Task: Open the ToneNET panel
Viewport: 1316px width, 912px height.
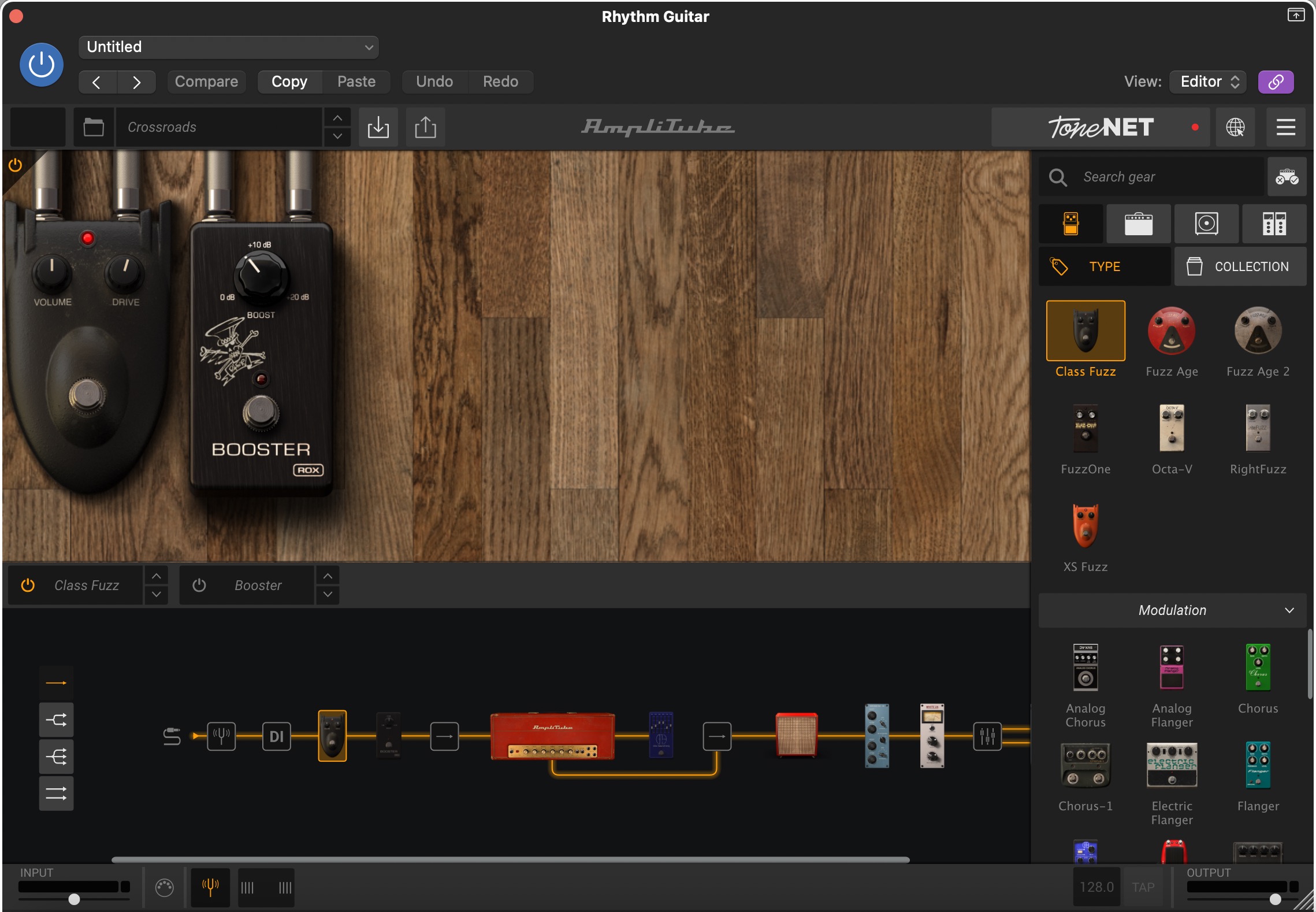Action: (1101, 127)
